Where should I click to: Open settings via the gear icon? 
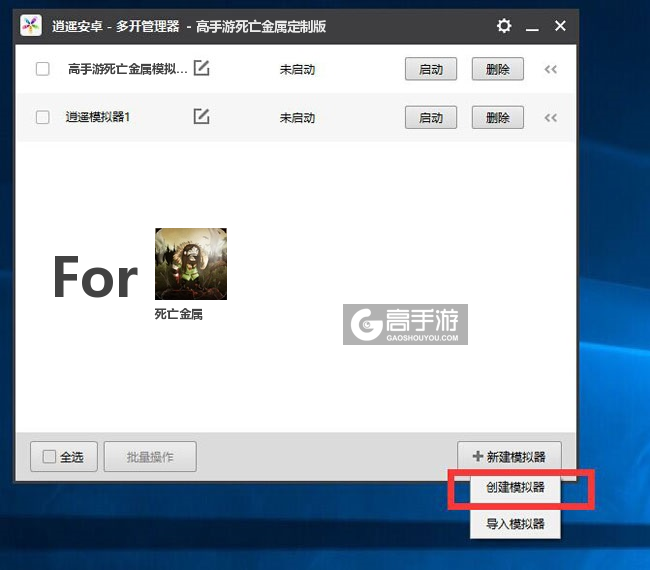click(504, 26)
